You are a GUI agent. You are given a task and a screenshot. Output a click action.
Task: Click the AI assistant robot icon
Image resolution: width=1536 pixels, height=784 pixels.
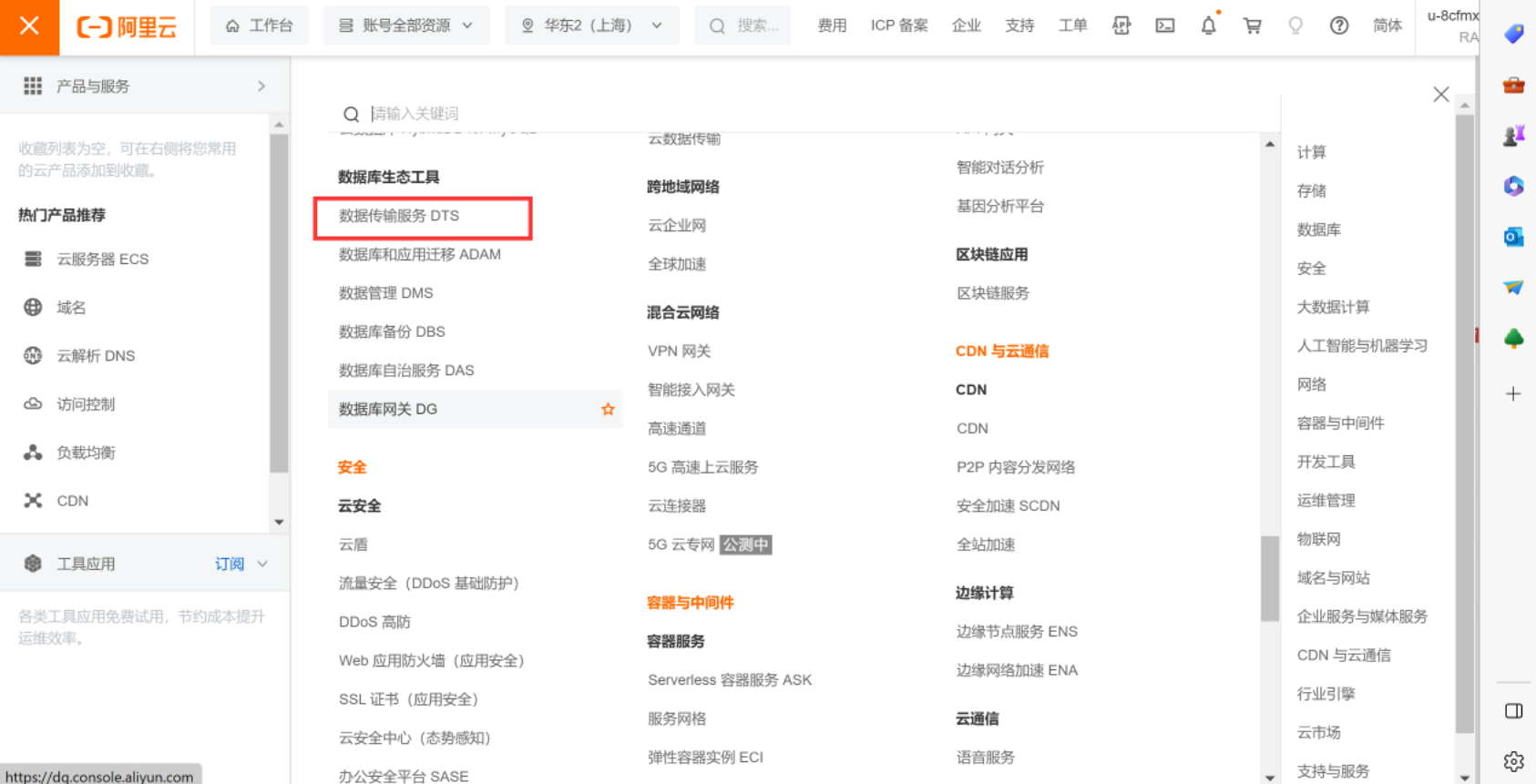1121,25
